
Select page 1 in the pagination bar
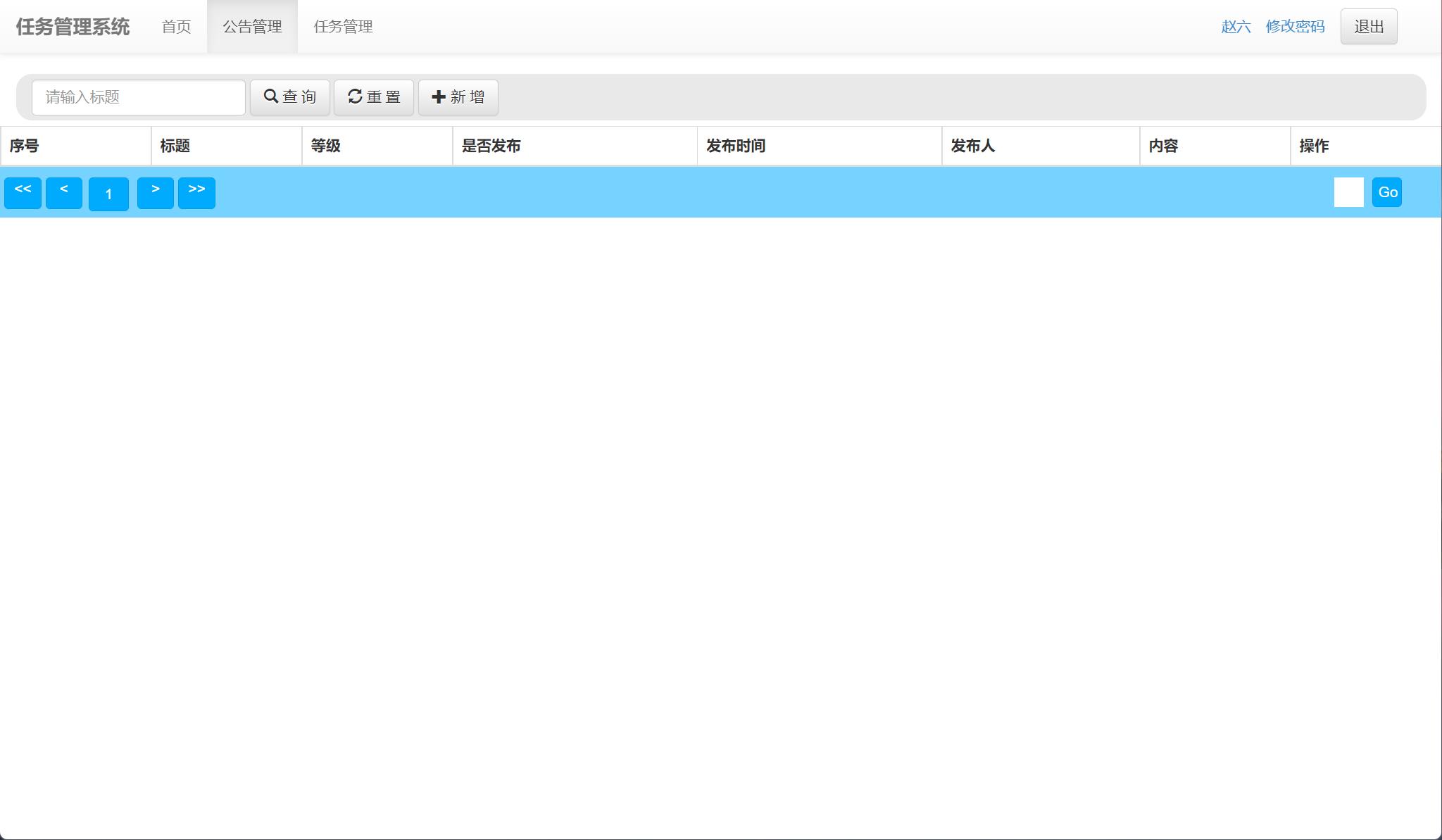[108, 194]
